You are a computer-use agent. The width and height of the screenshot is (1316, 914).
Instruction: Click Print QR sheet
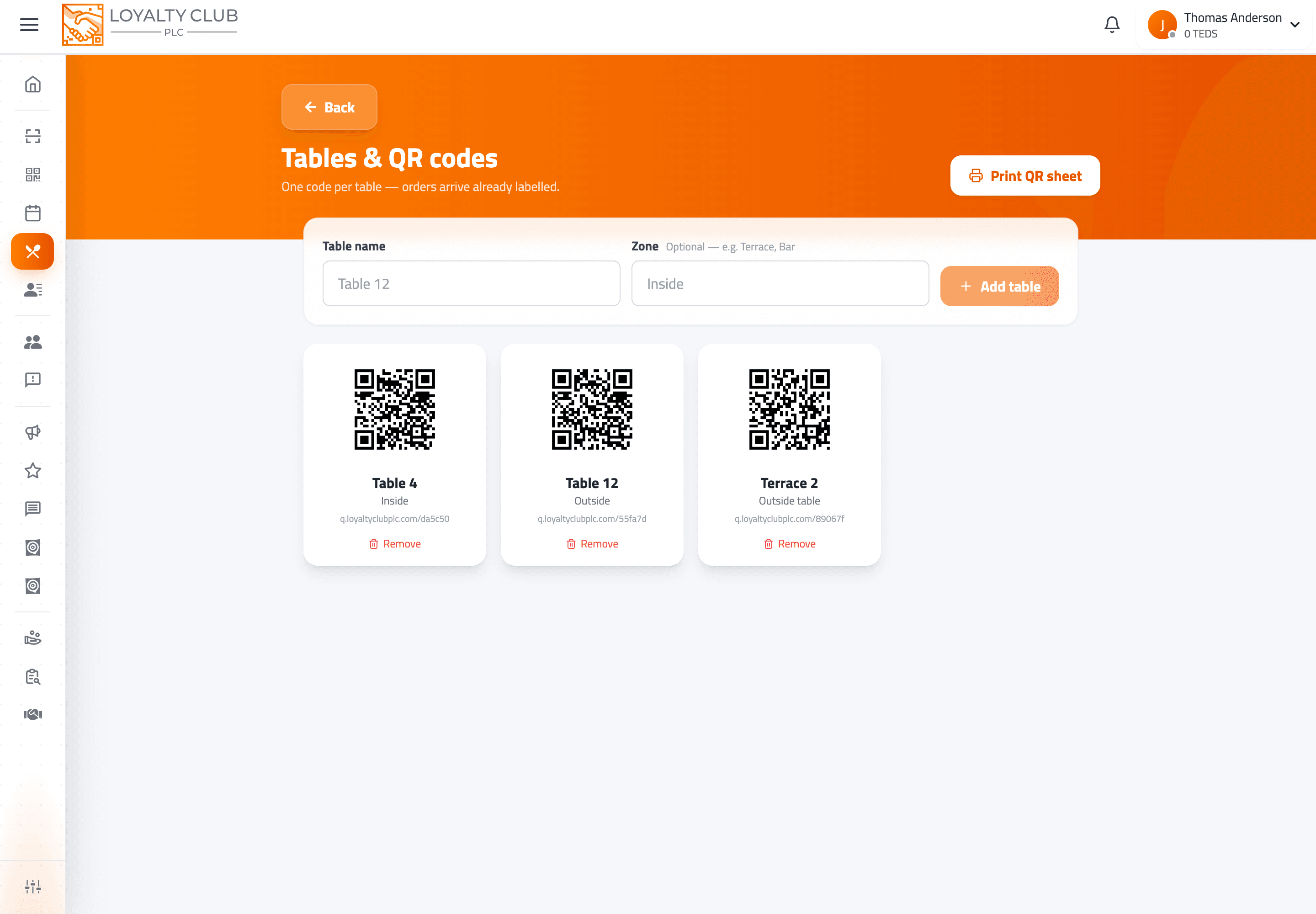1024,176
